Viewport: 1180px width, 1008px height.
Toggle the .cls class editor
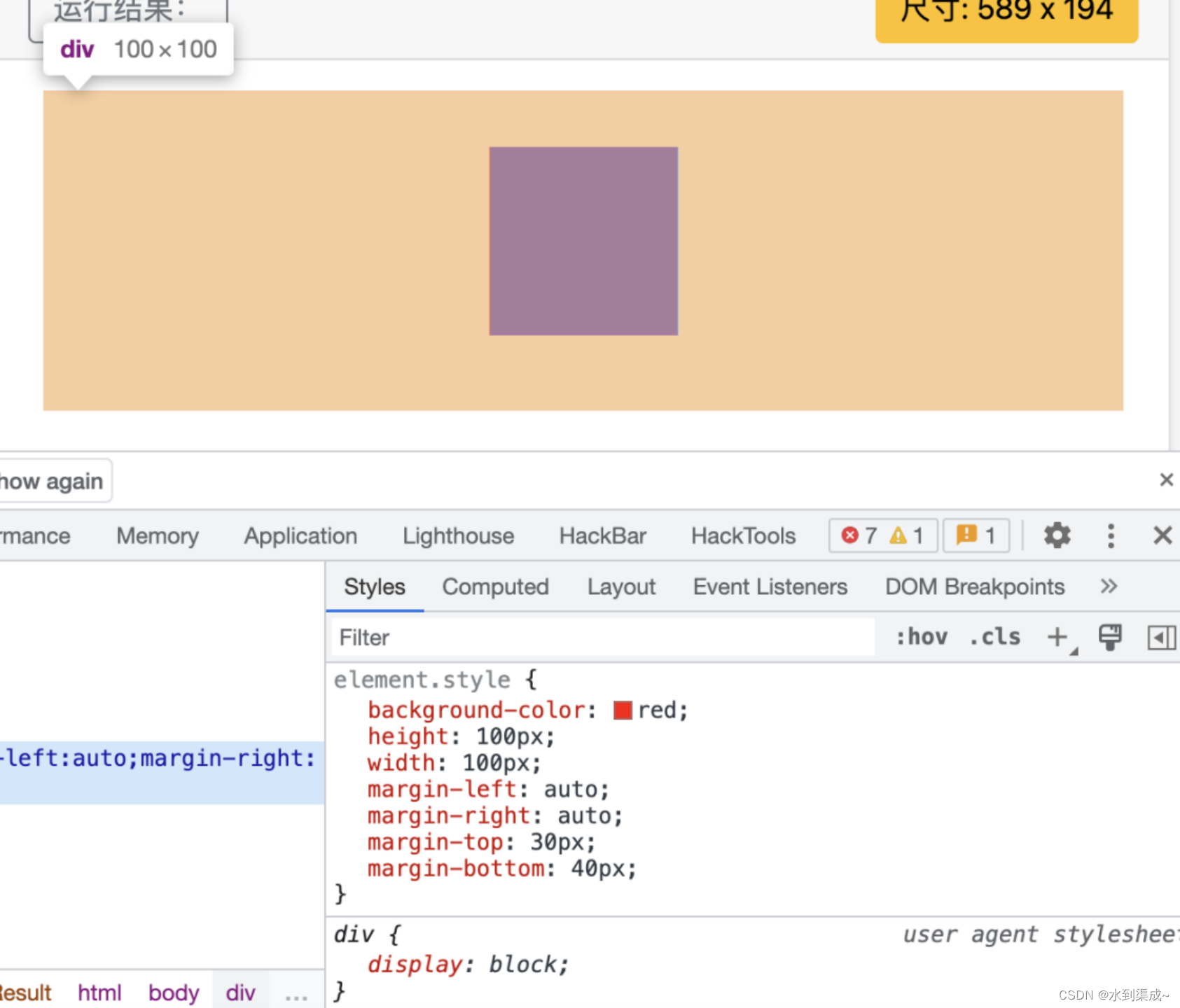[995, 637]
